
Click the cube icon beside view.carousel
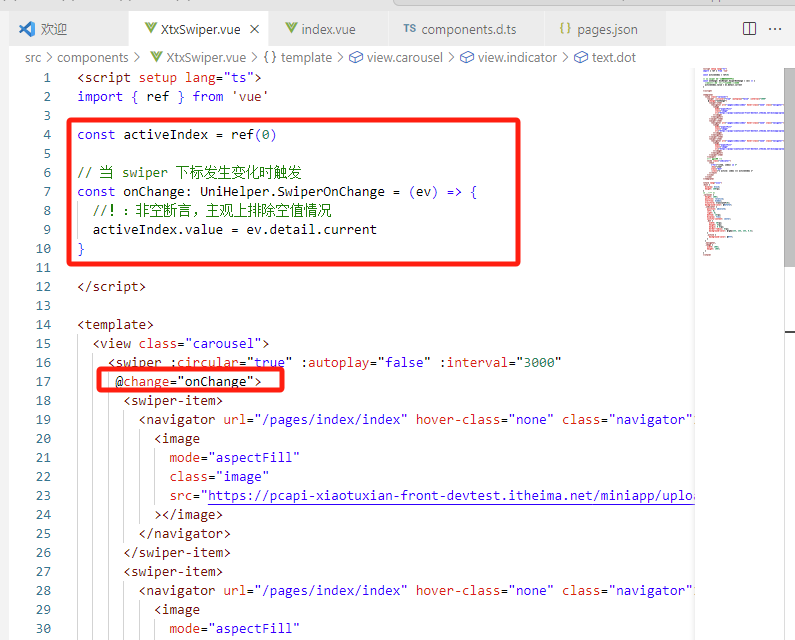(356, 57)
